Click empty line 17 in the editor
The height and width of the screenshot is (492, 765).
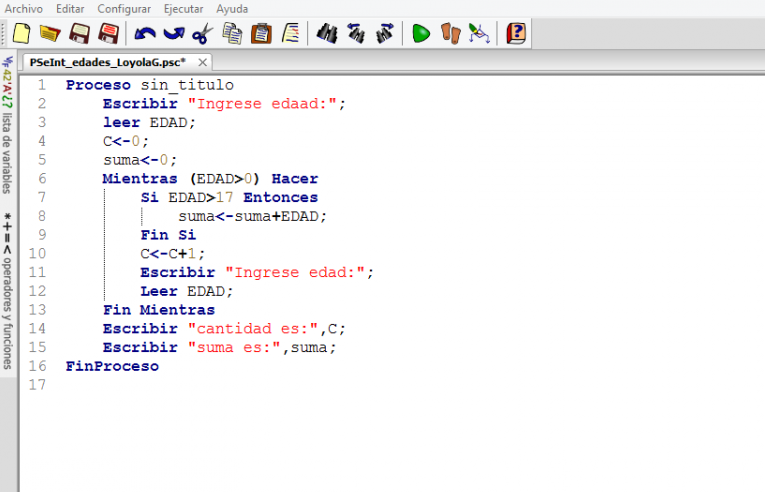pos(390,385)
